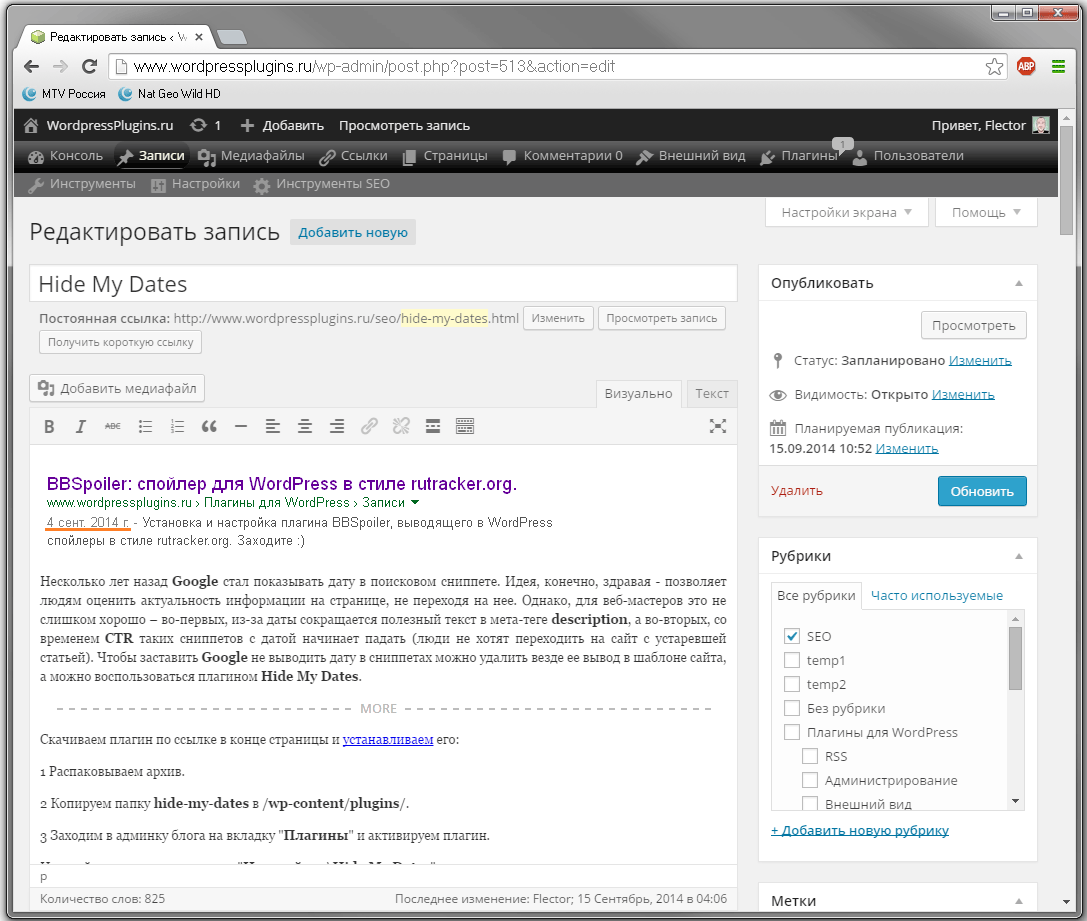Screen dimensions: 1087x921
Task: Check the Без рубрики category
Action: click(792, 708)
